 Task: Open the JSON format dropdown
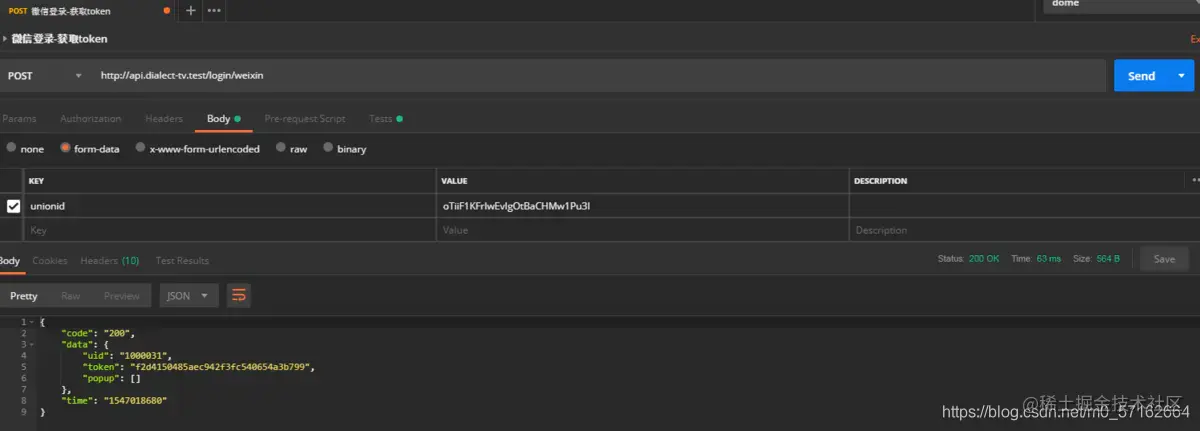pyautogui.click(x=189, y=296)
